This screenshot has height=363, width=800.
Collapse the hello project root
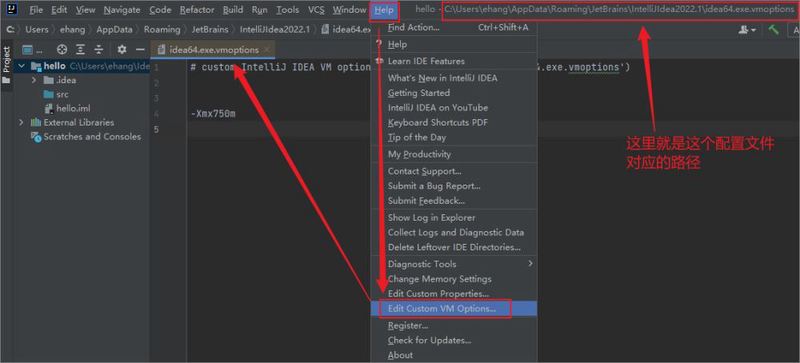21,66
